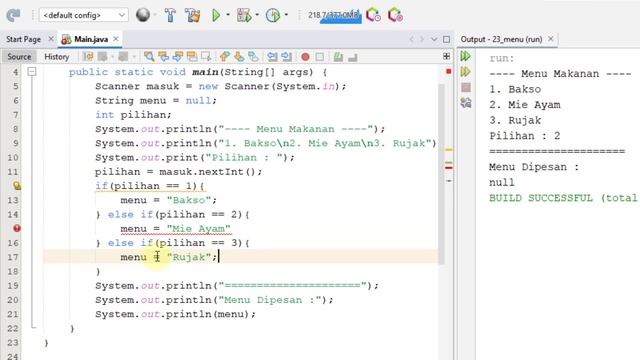Click Stop Macro Recording square icon

tap(320, 57)
